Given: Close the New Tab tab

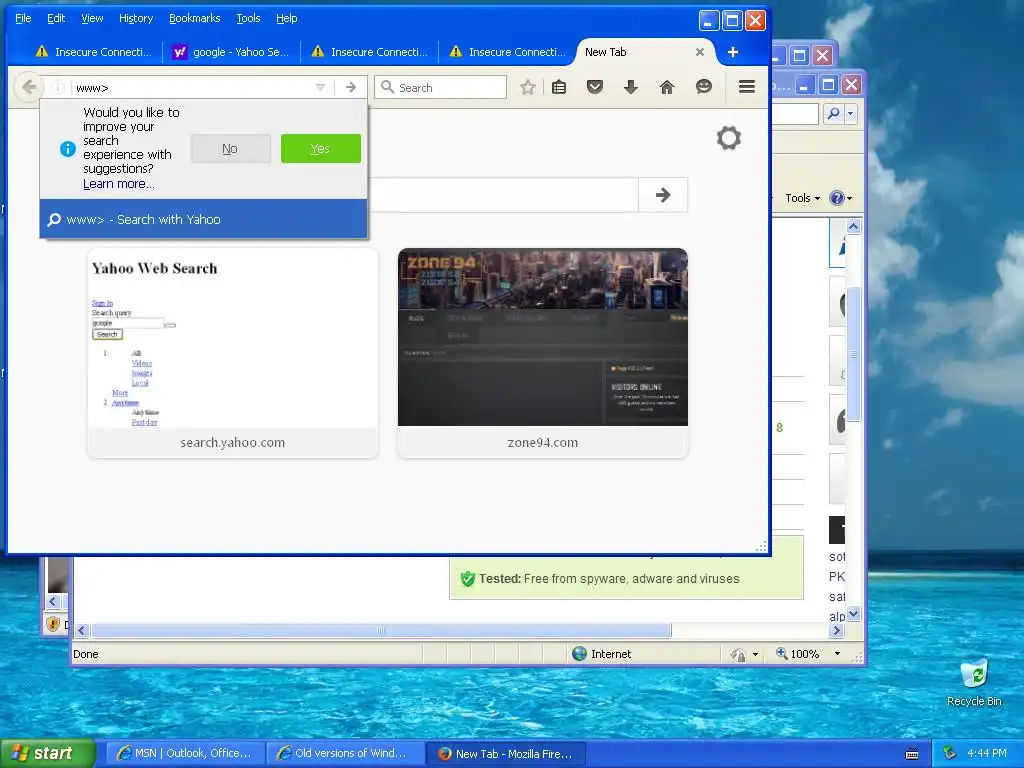Looking at the screenshot, I should click(699, 52).
